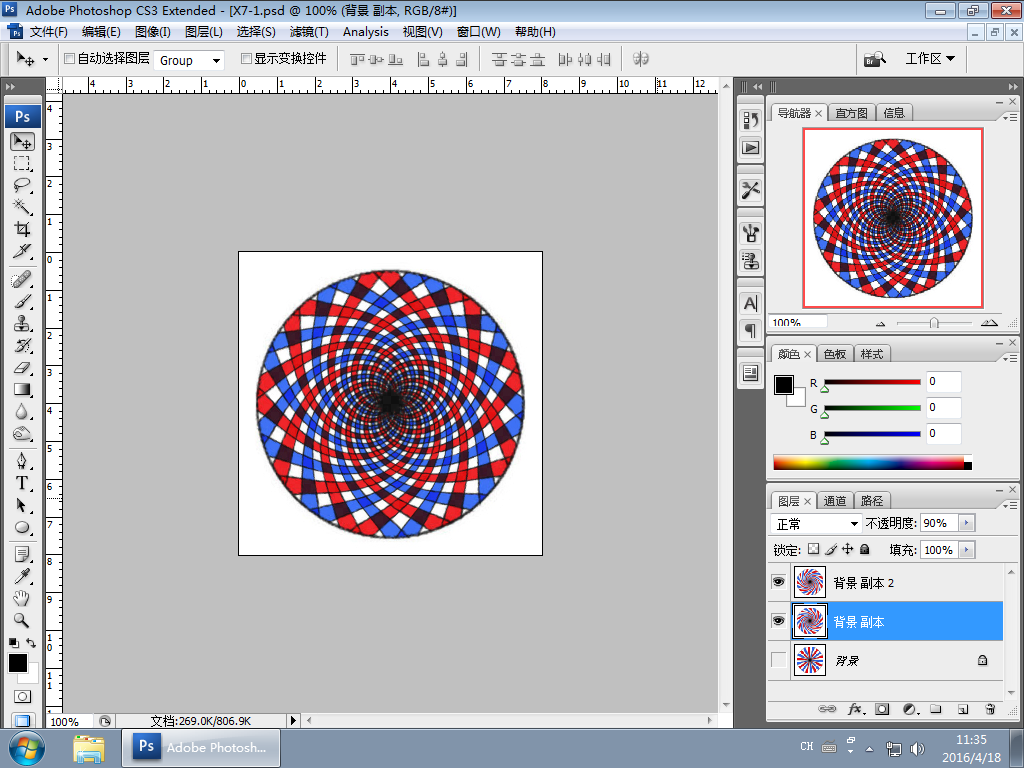This screenshot has height=768, width=1024.
Task: Create a new layer with the icon
Action: [963, 709]
